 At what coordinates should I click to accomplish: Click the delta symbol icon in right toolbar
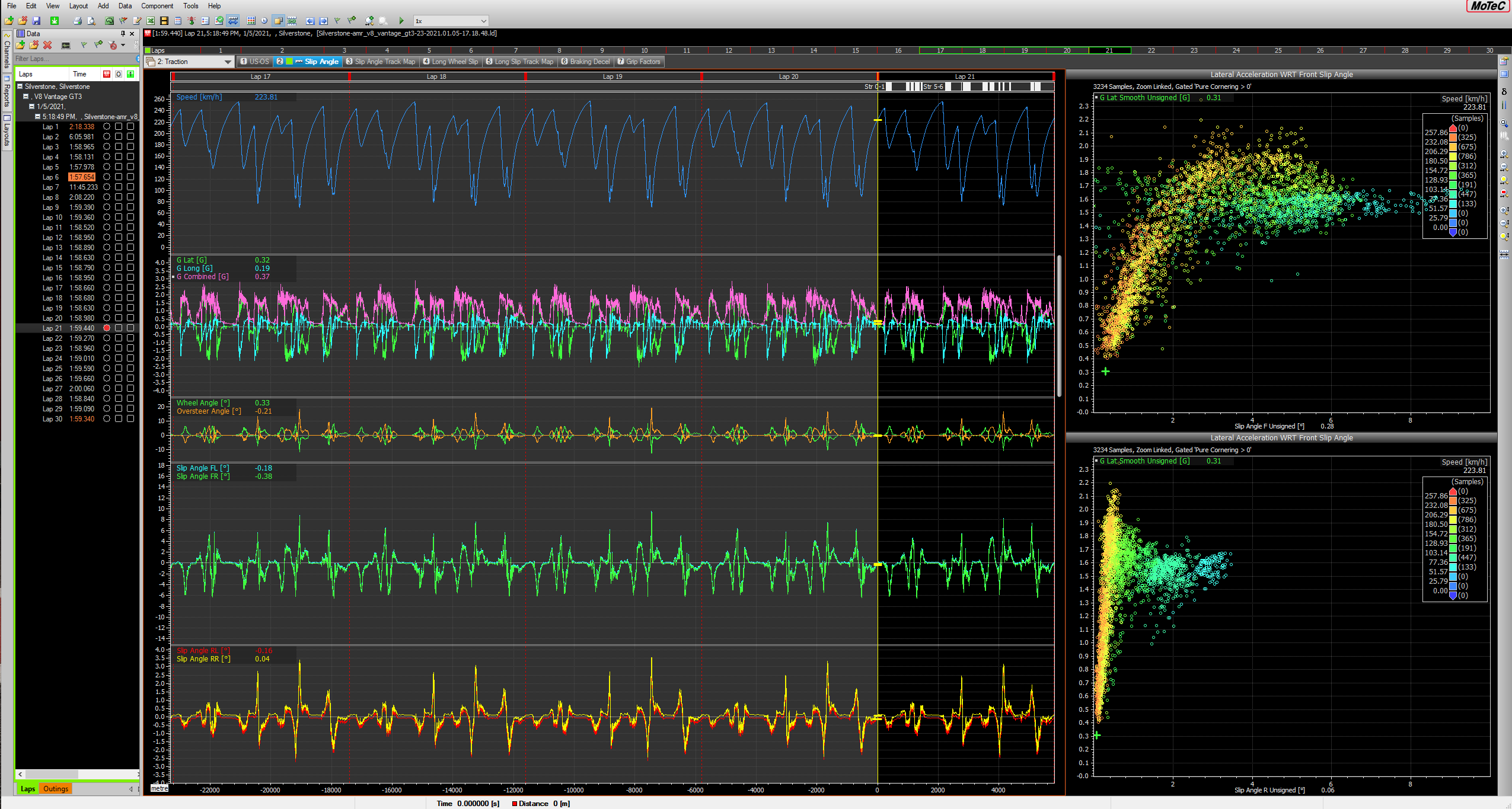coord(1504,91)
